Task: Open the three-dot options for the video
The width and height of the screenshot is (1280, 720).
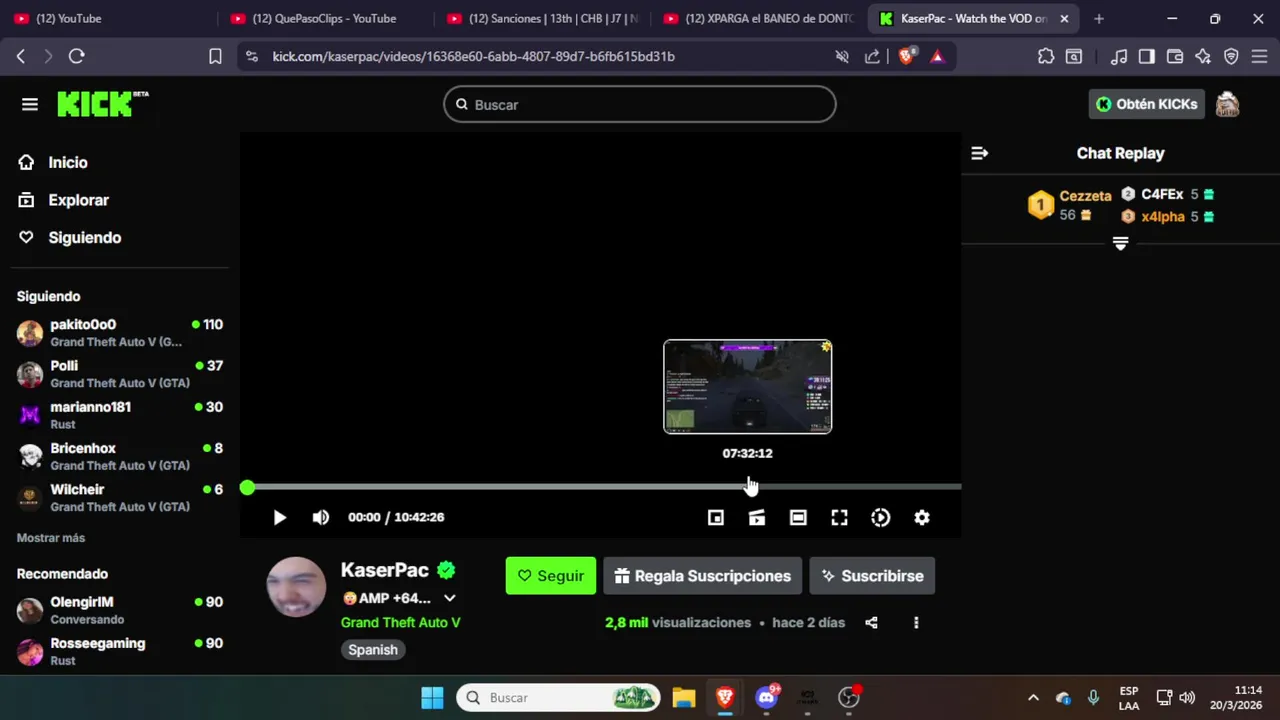Action: pyautogui.click(x=916, y=622)
